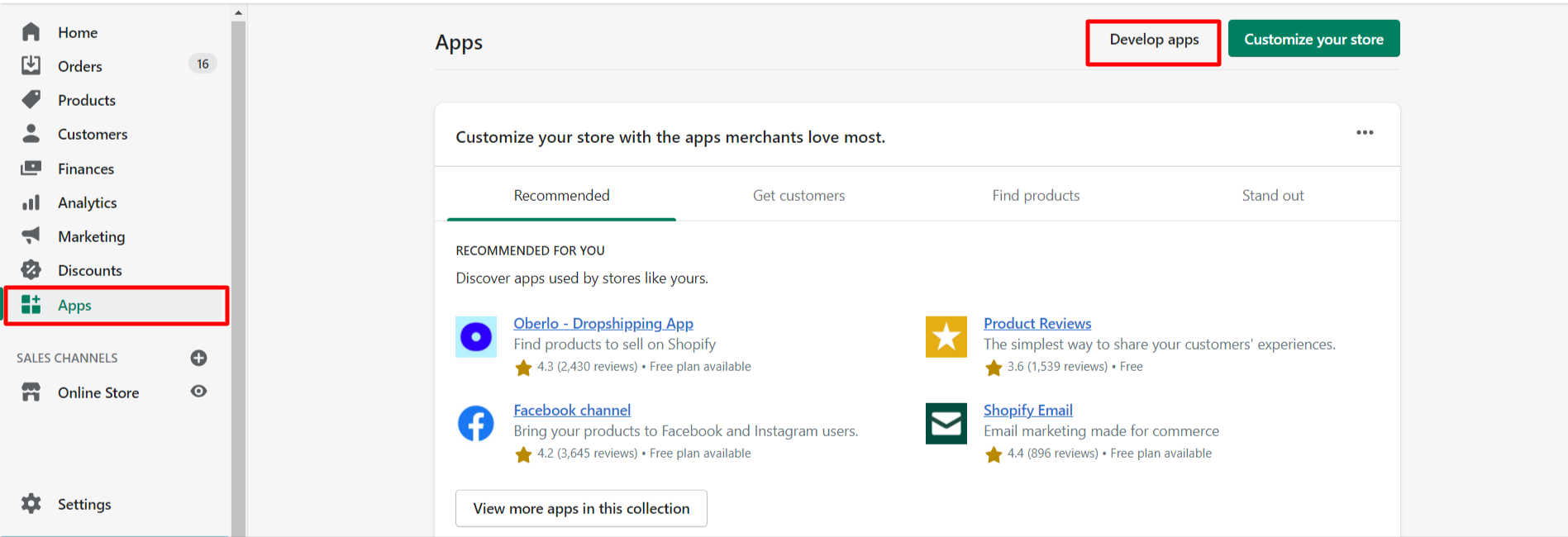
Task: Click the Online Store storefront icon
Action: pyautogui.click(x=31, y=392)
